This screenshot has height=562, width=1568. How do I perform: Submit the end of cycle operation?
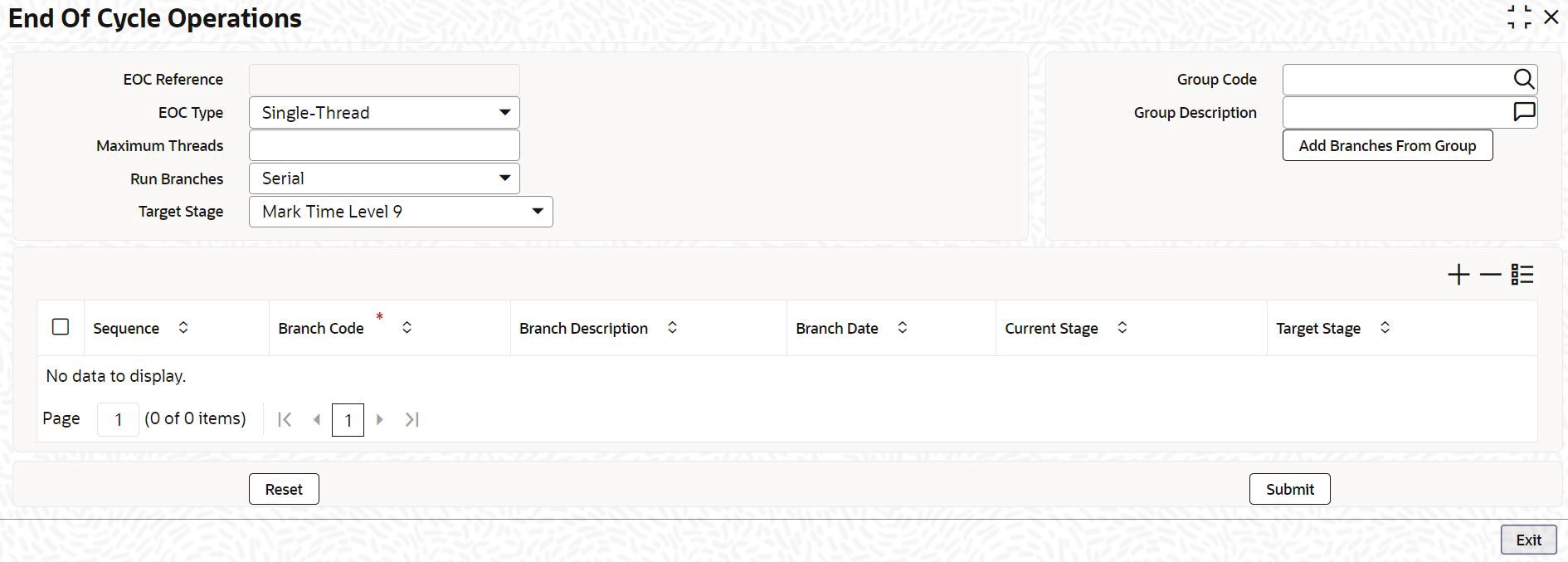click(1290, 489)
